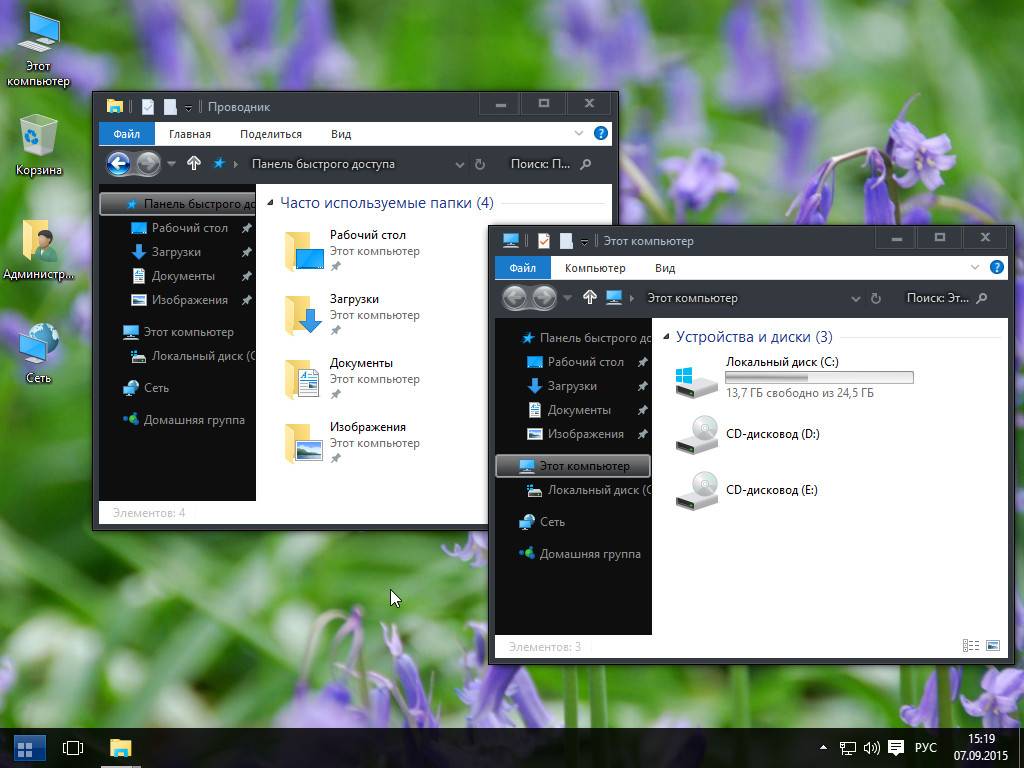Click the Help question mark icon in Проводник window
Viewport: 1024px width, 768px height.
pos(600,133)
